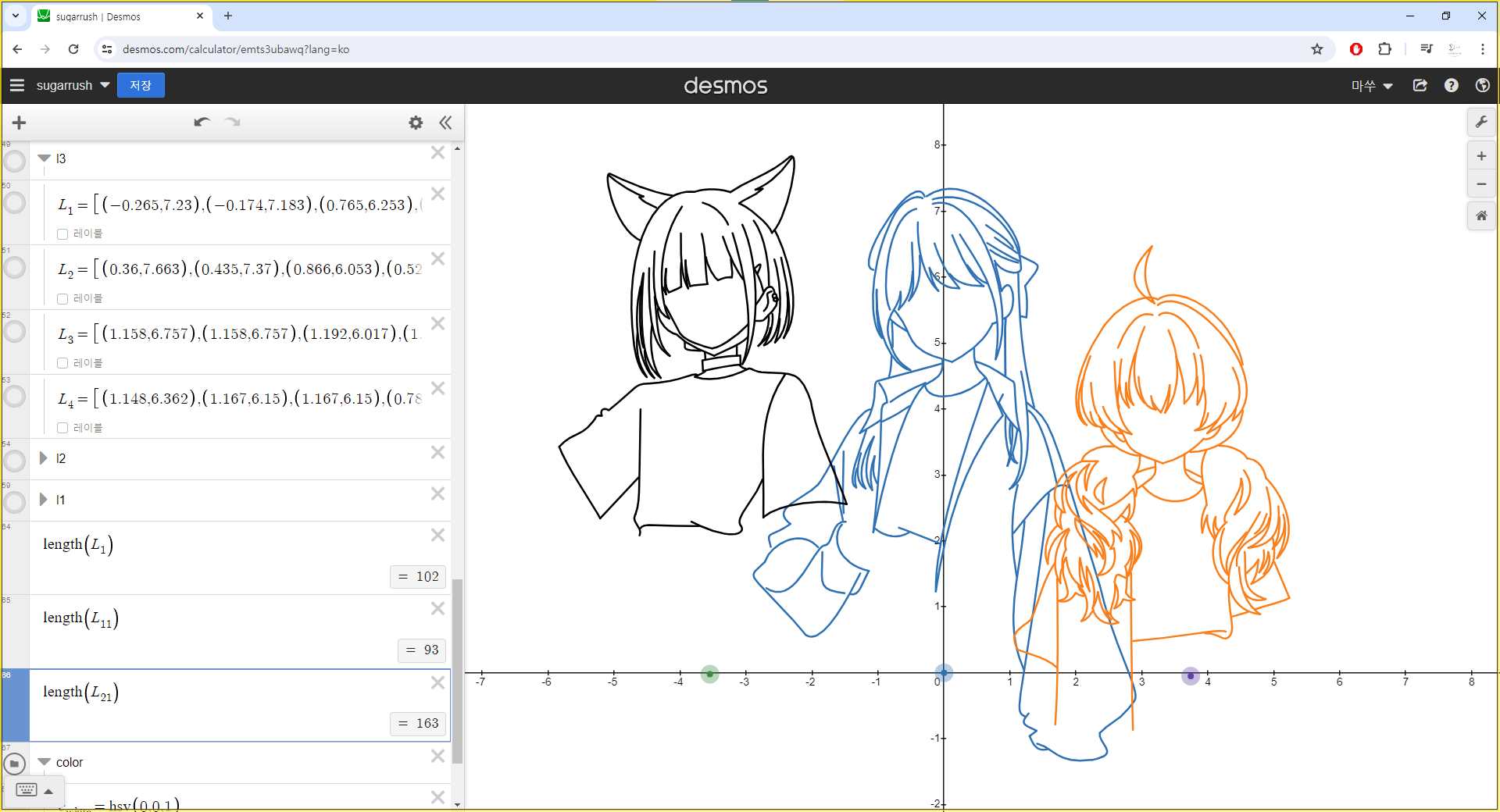Collapse the l3 folder

point(44,158)
